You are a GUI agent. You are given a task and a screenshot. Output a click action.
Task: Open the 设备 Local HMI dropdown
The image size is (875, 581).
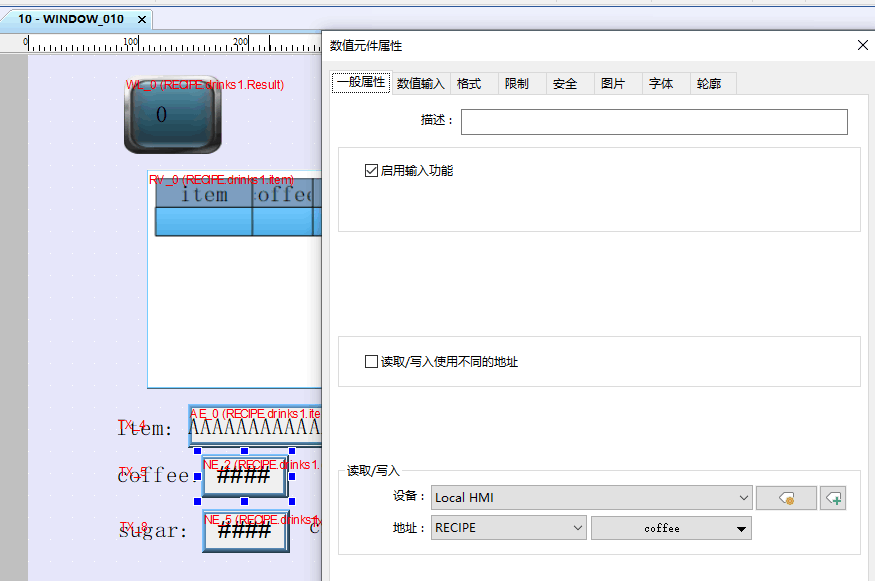[591, 498]
